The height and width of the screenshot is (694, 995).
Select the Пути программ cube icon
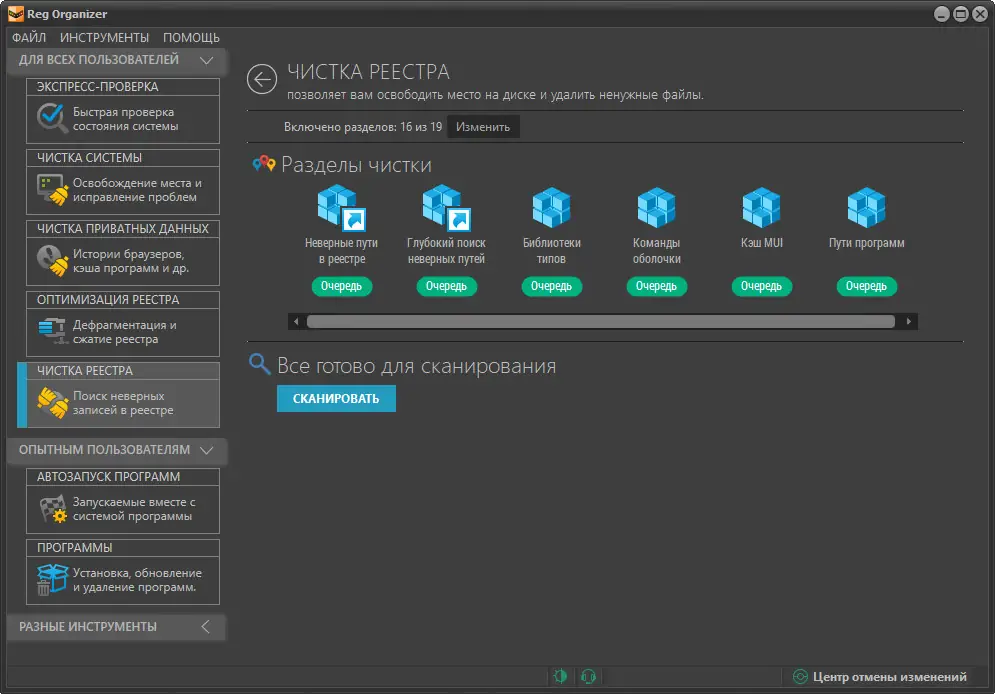[x=866, y=207]
